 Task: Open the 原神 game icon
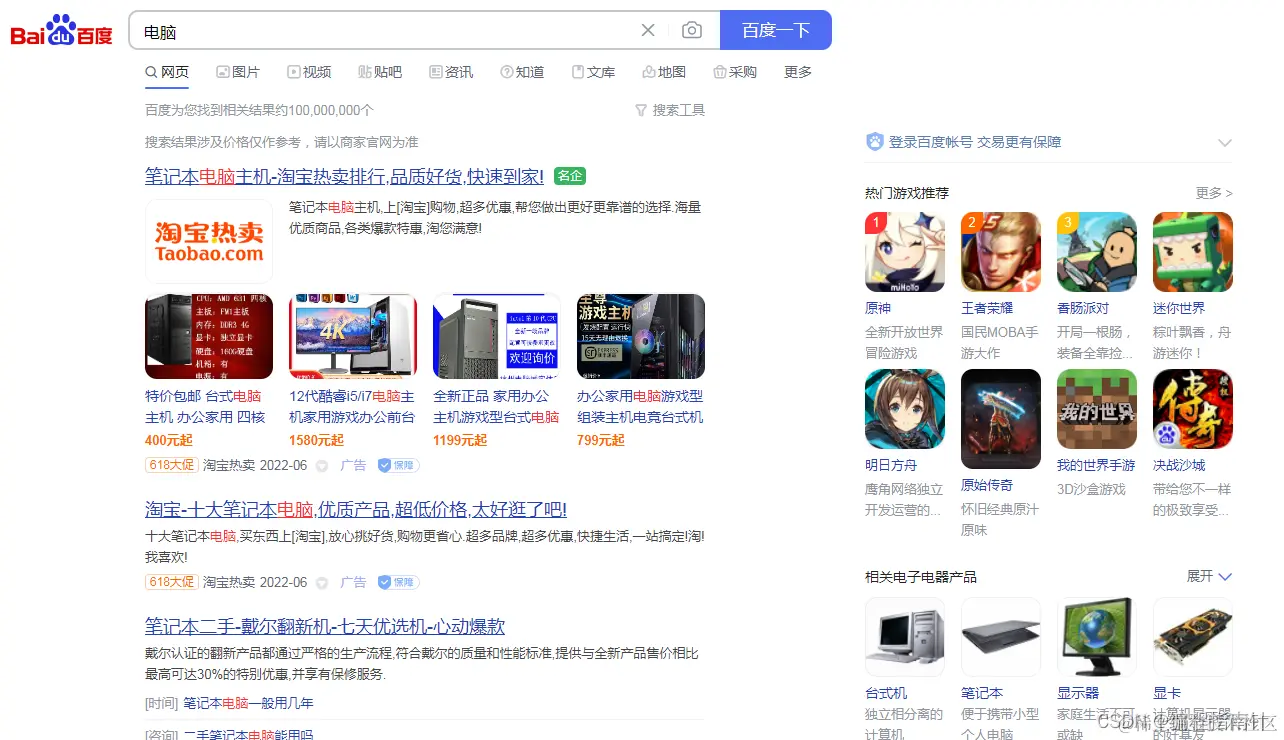click(905, 252)
